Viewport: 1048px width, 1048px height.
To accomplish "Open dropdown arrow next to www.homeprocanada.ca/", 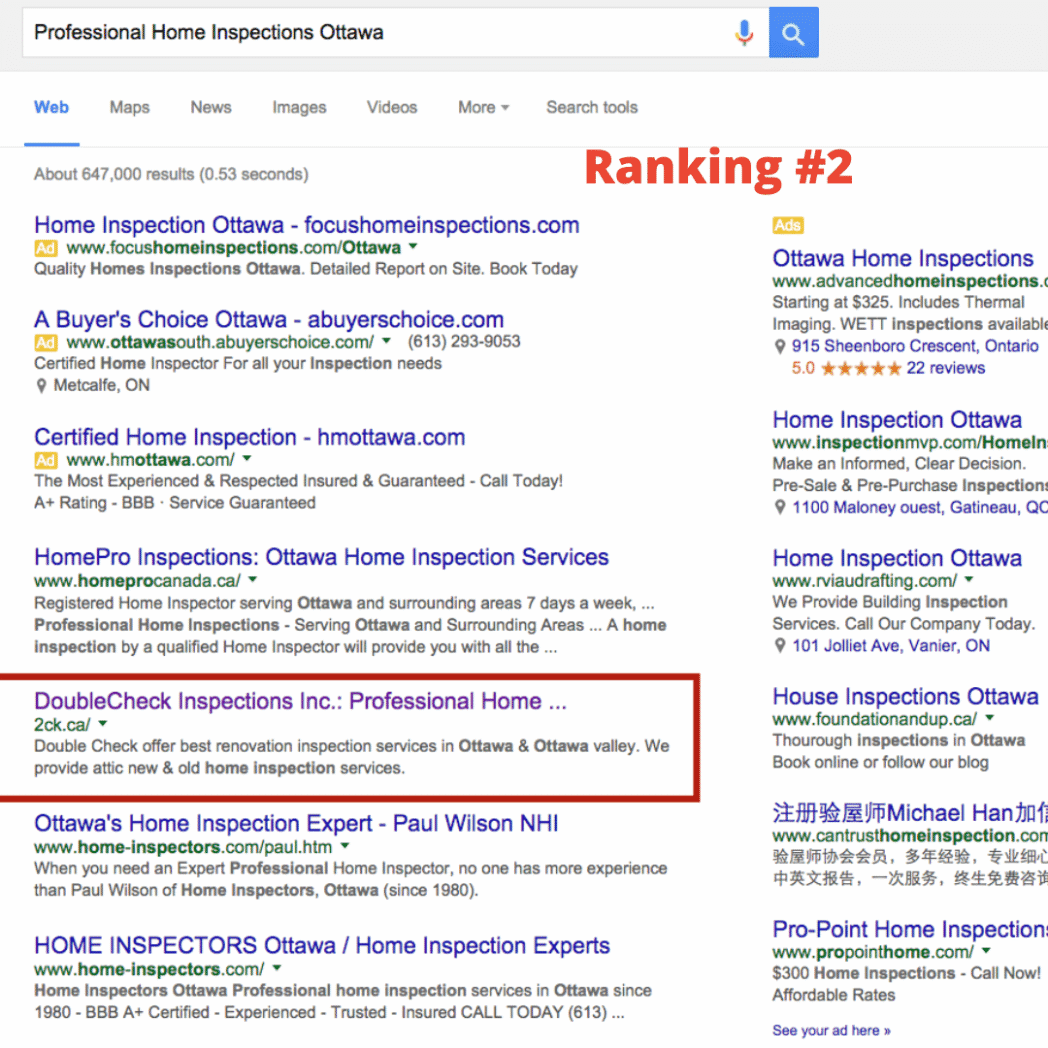I will (253, 580).
